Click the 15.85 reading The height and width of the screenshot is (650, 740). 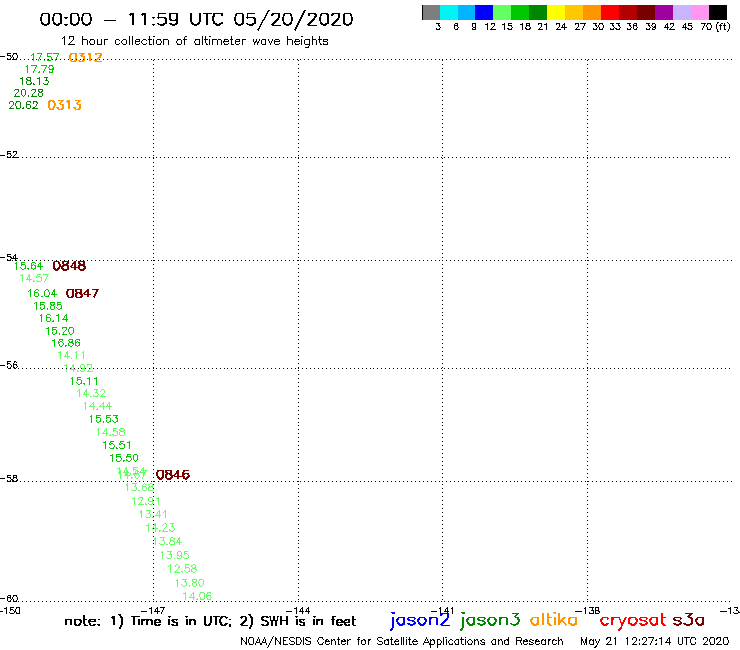pyautogui.click(x=48, y=306)
